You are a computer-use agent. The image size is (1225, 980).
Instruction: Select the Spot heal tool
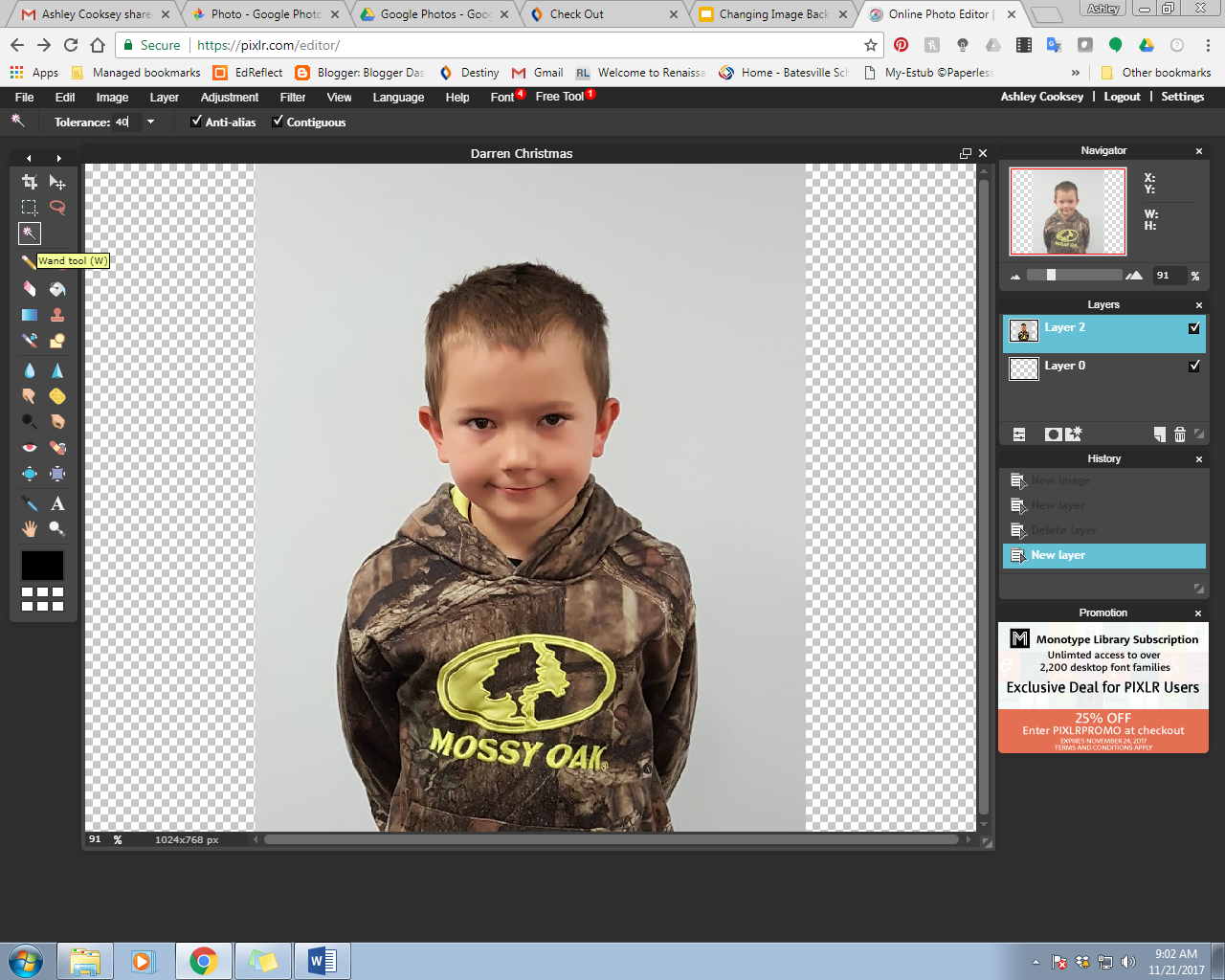tap(57, 448)
